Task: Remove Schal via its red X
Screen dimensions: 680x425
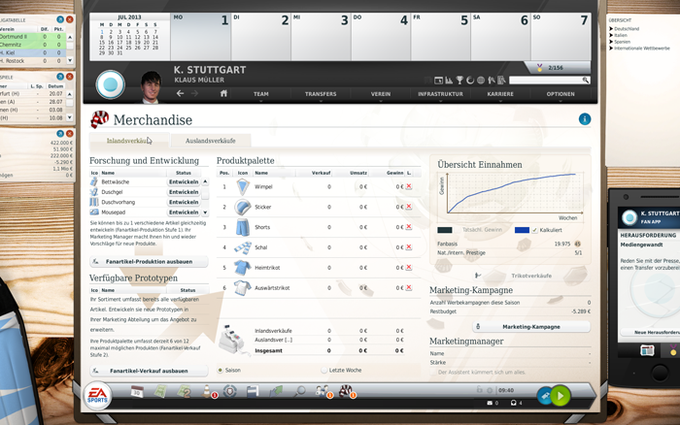Action: [x=409, y=247]
